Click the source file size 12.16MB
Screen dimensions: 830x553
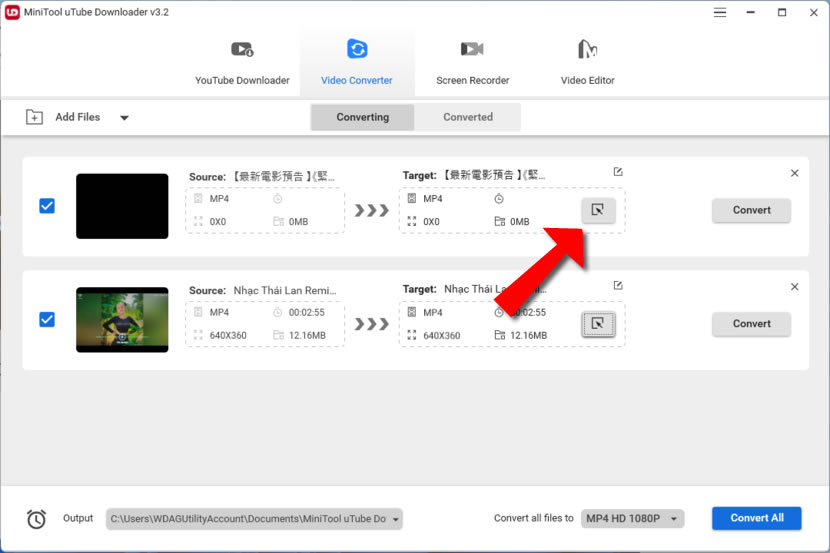coord(307,335)
